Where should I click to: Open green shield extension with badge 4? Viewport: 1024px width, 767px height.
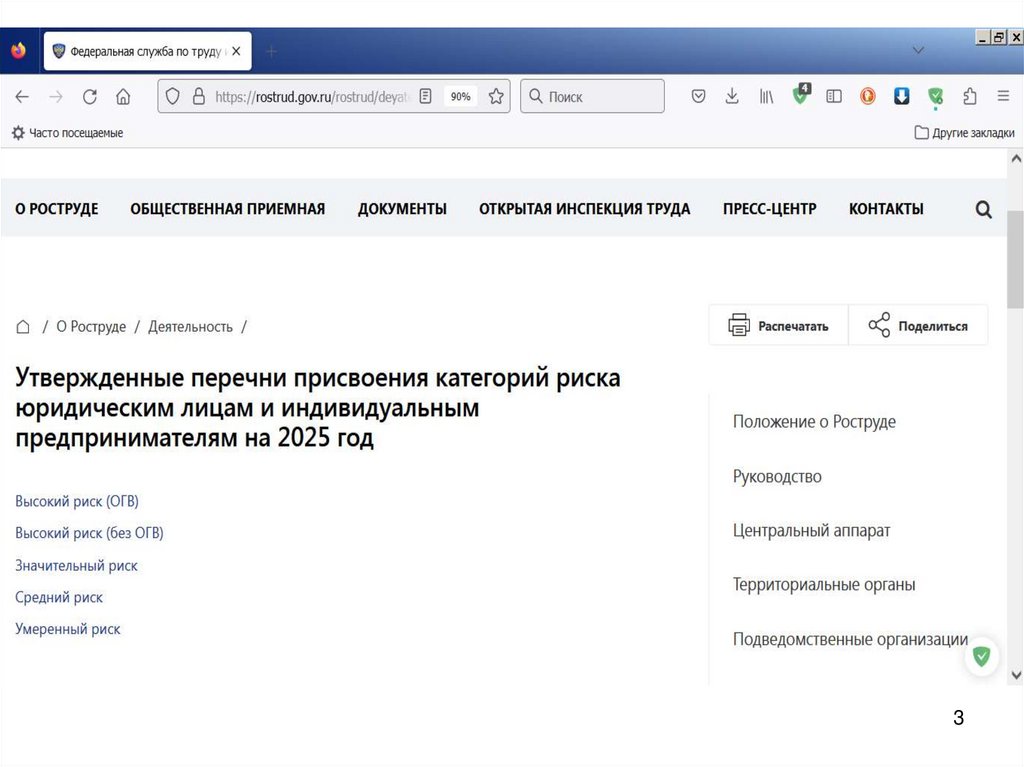click(801, 95)
